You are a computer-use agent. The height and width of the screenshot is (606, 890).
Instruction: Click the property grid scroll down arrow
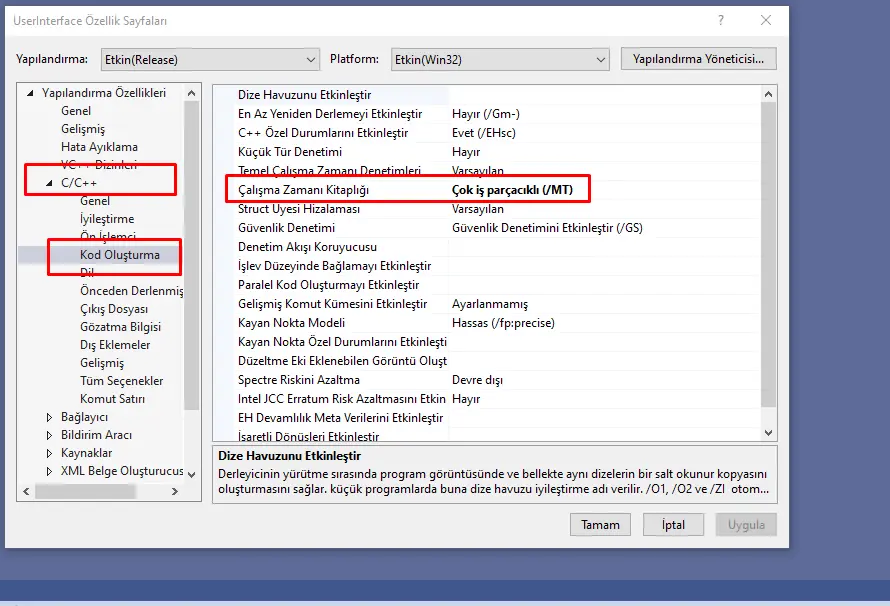point(769,433)
